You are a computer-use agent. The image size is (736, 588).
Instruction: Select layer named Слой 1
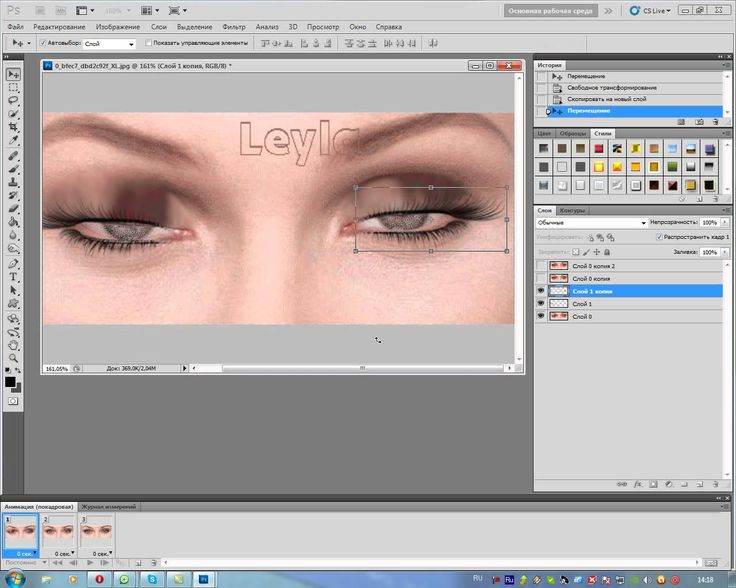point(629,304)
